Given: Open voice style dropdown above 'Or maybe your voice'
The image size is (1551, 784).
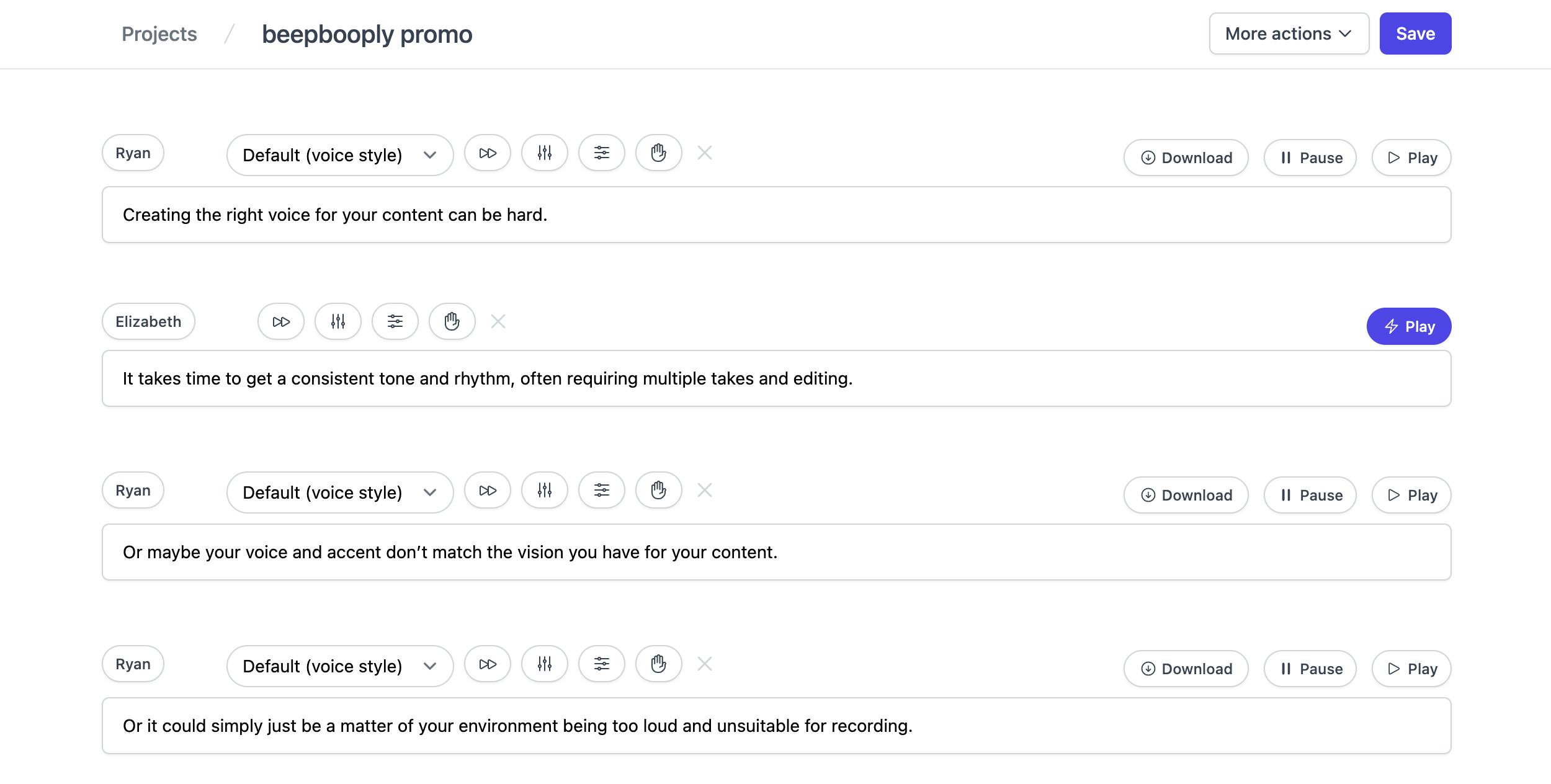Looking at the screenshot, I should [340, 492].
